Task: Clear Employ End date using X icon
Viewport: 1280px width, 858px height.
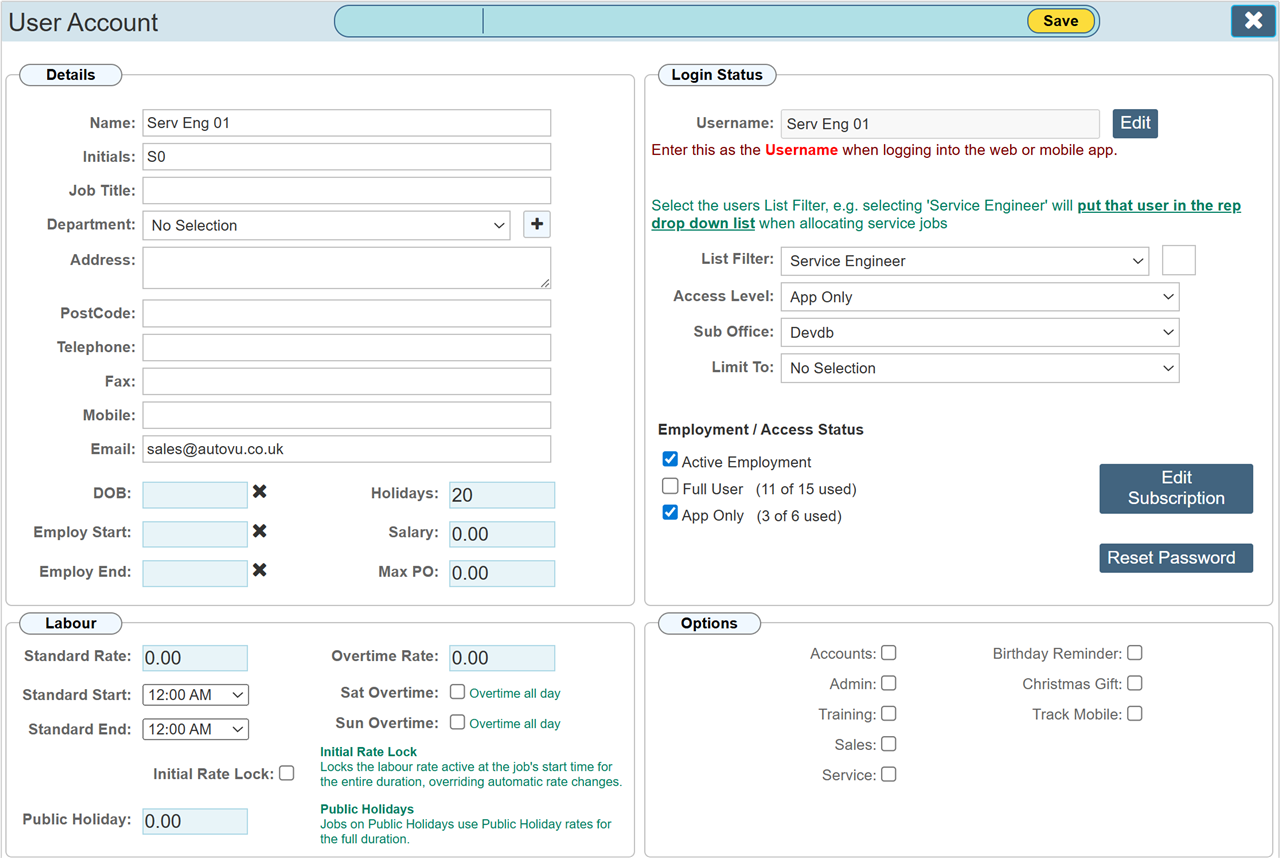Action: (259, 570)
